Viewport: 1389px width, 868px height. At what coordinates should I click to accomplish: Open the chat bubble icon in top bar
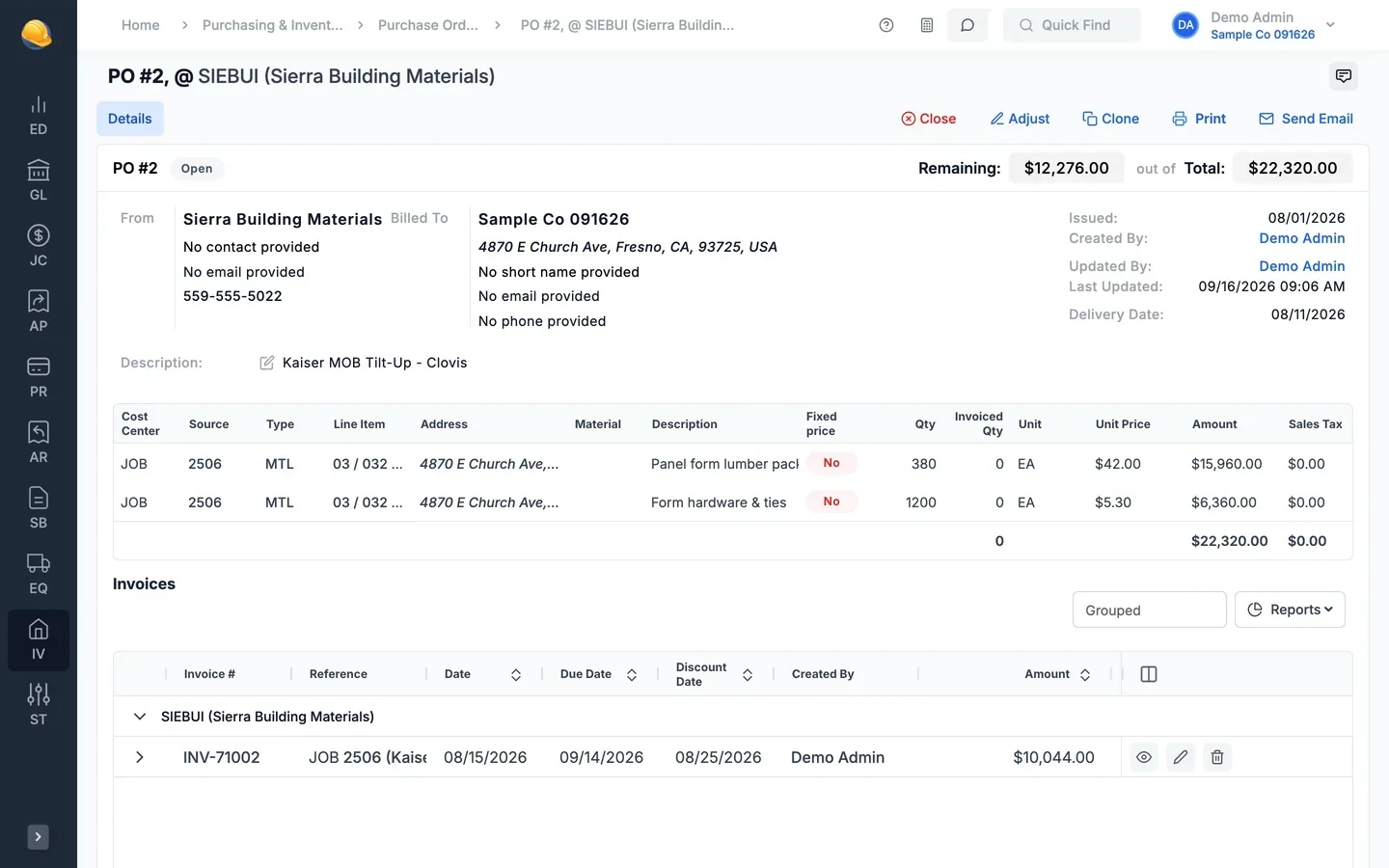967,25
